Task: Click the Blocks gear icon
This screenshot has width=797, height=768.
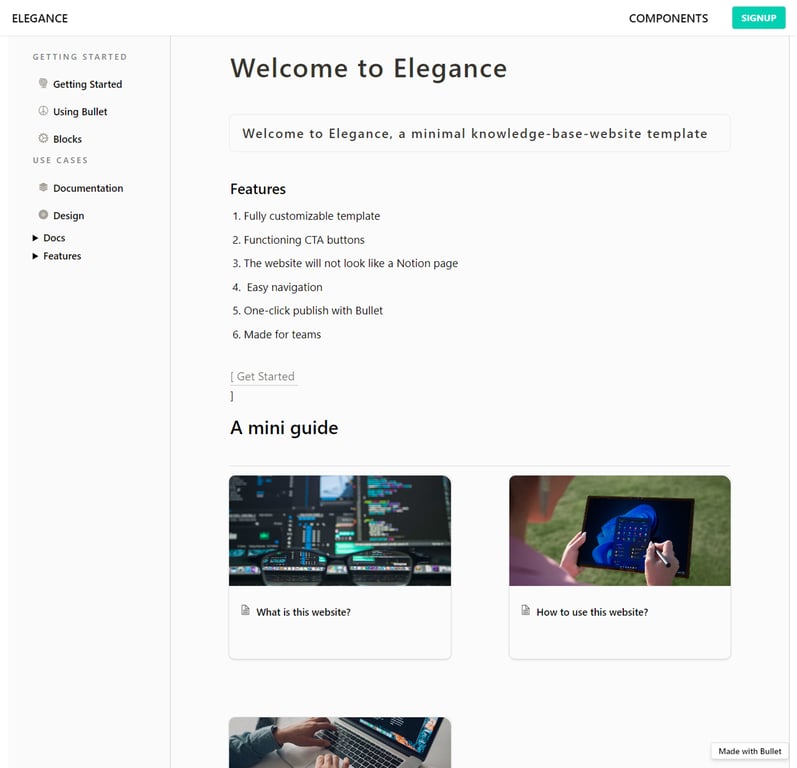Action: tap(43, 138)
